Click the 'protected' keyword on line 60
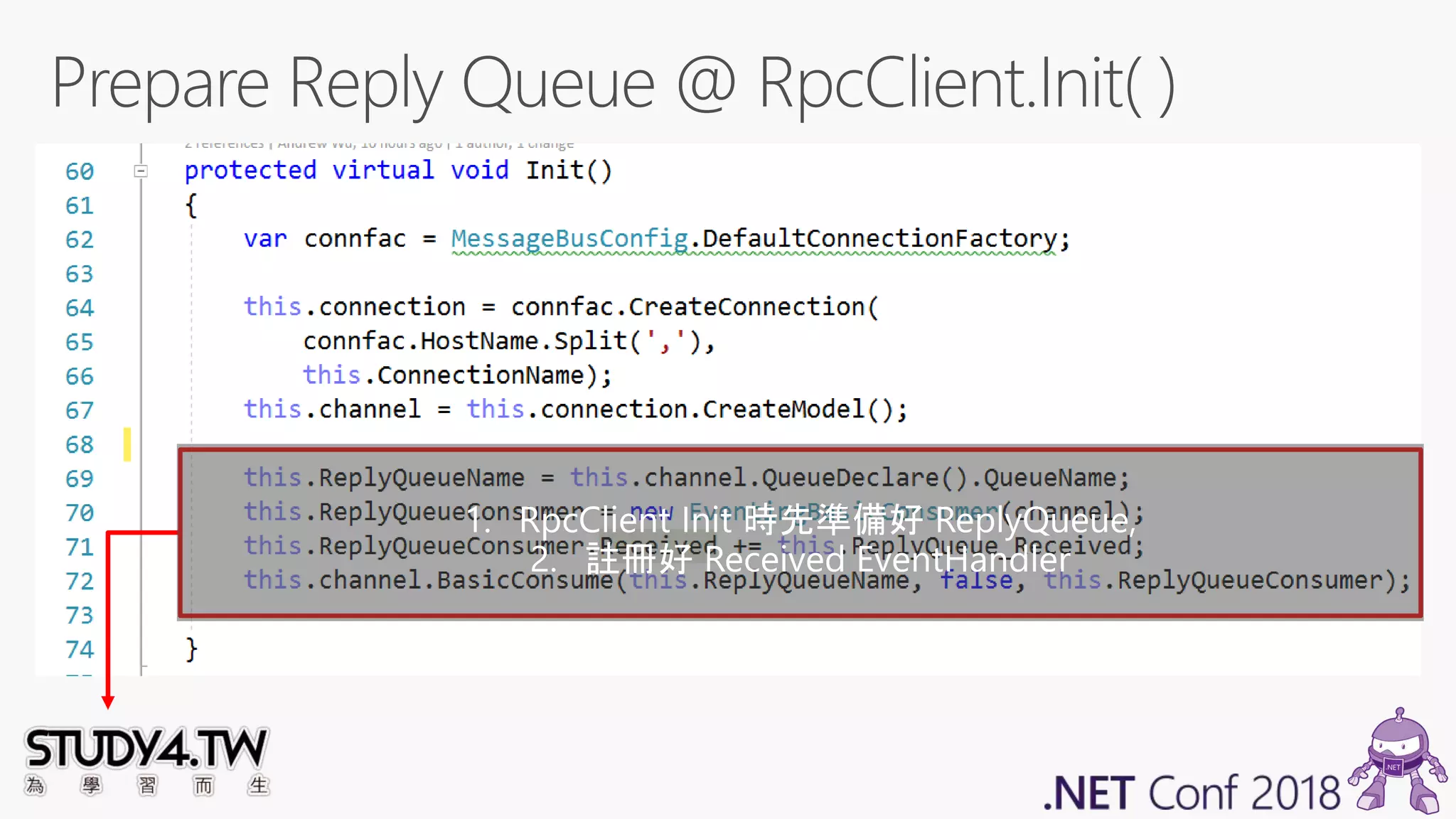 click(250, 171)
